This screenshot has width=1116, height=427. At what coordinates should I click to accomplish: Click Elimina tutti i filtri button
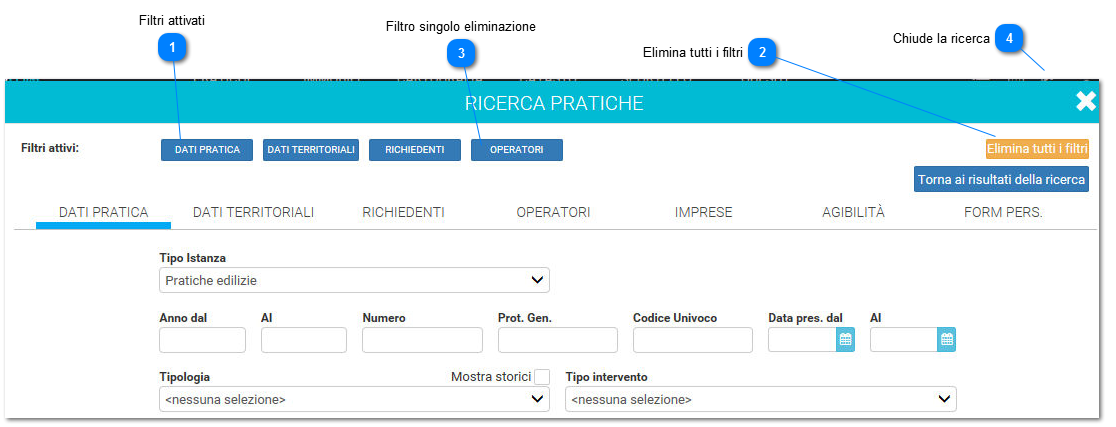point(1037,149)
